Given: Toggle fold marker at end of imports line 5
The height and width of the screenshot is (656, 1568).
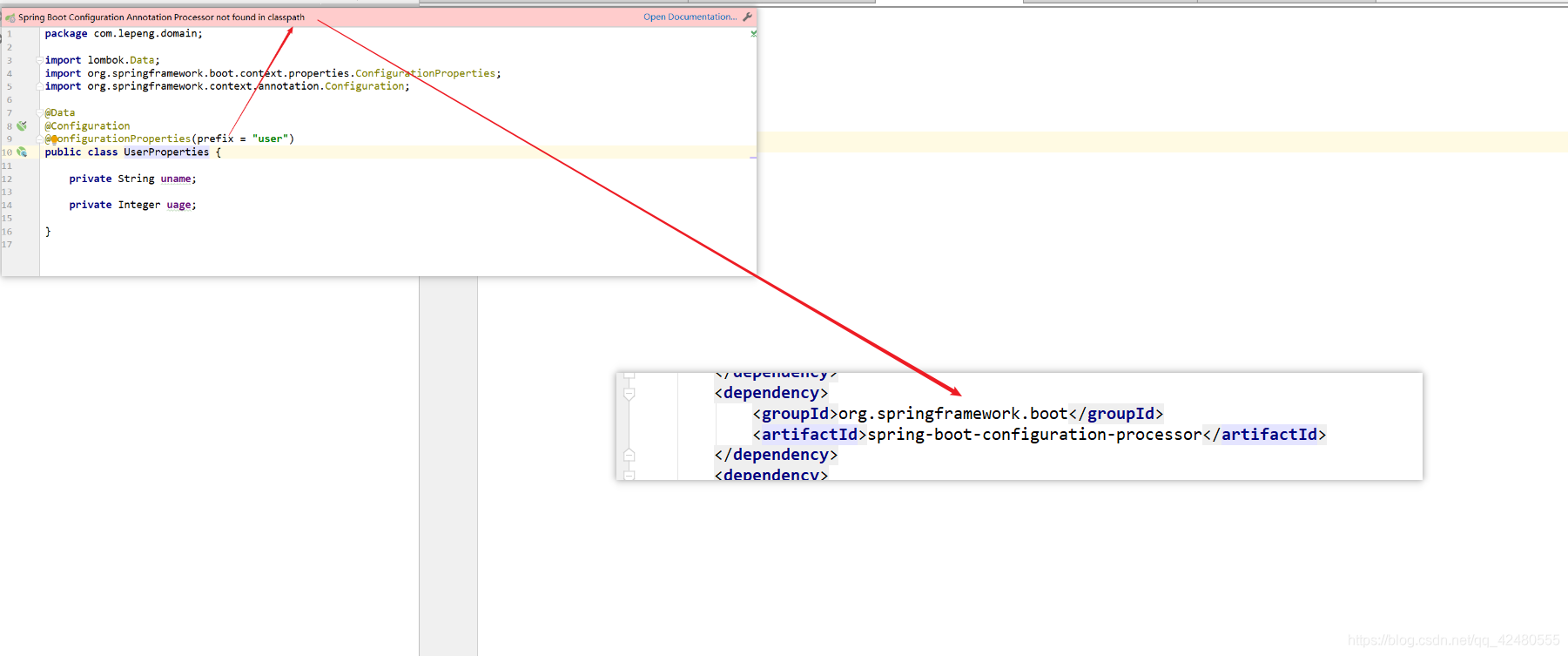Looking at the screenshot, I should pos(40,86).
